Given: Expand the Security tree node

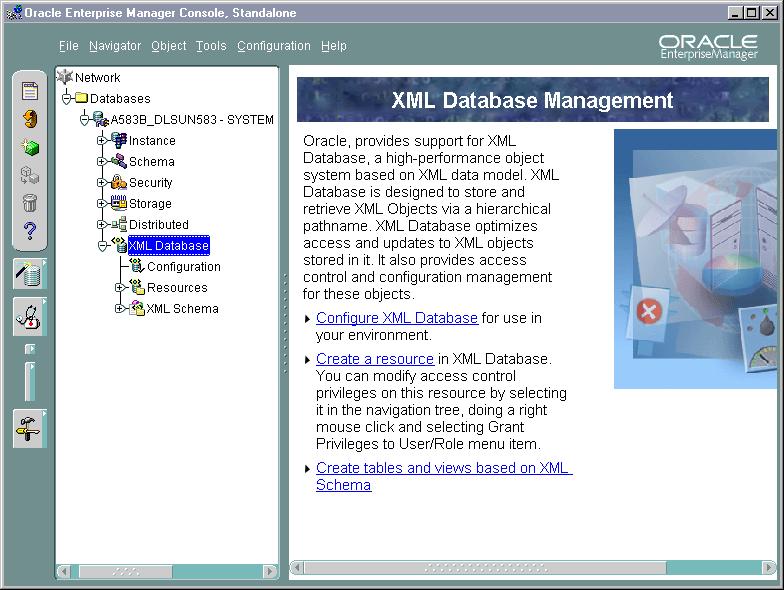Looking at the screenshot, I should click(102, 182).
